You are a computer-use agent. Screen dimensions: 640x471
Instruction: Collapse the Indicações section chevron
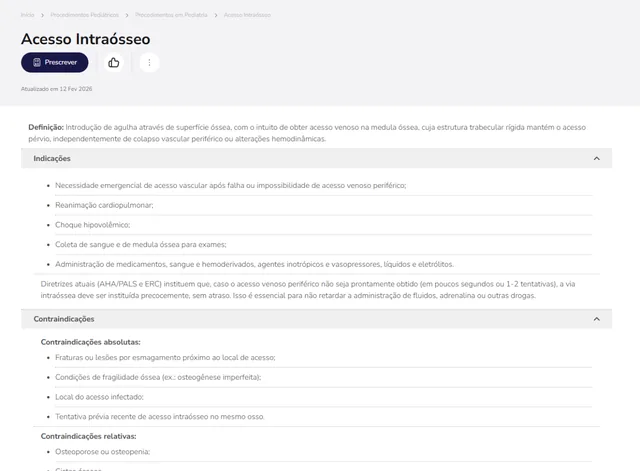coord(597,158)
